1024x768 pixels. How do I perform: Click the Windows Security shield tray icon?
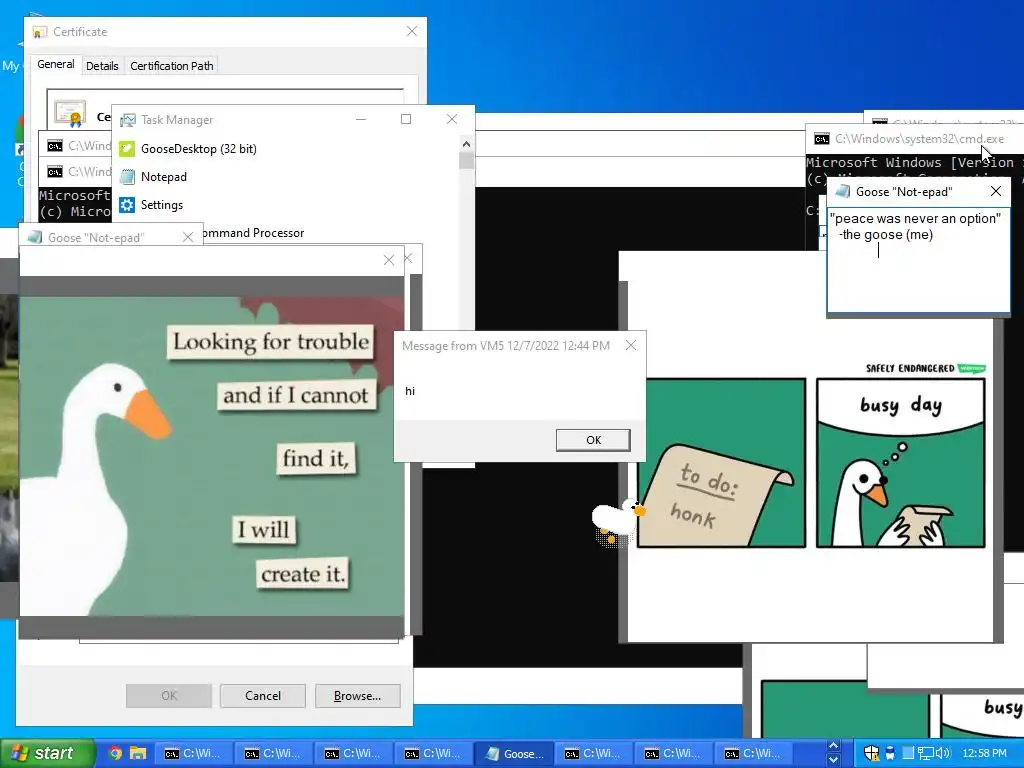click(871, 753)
